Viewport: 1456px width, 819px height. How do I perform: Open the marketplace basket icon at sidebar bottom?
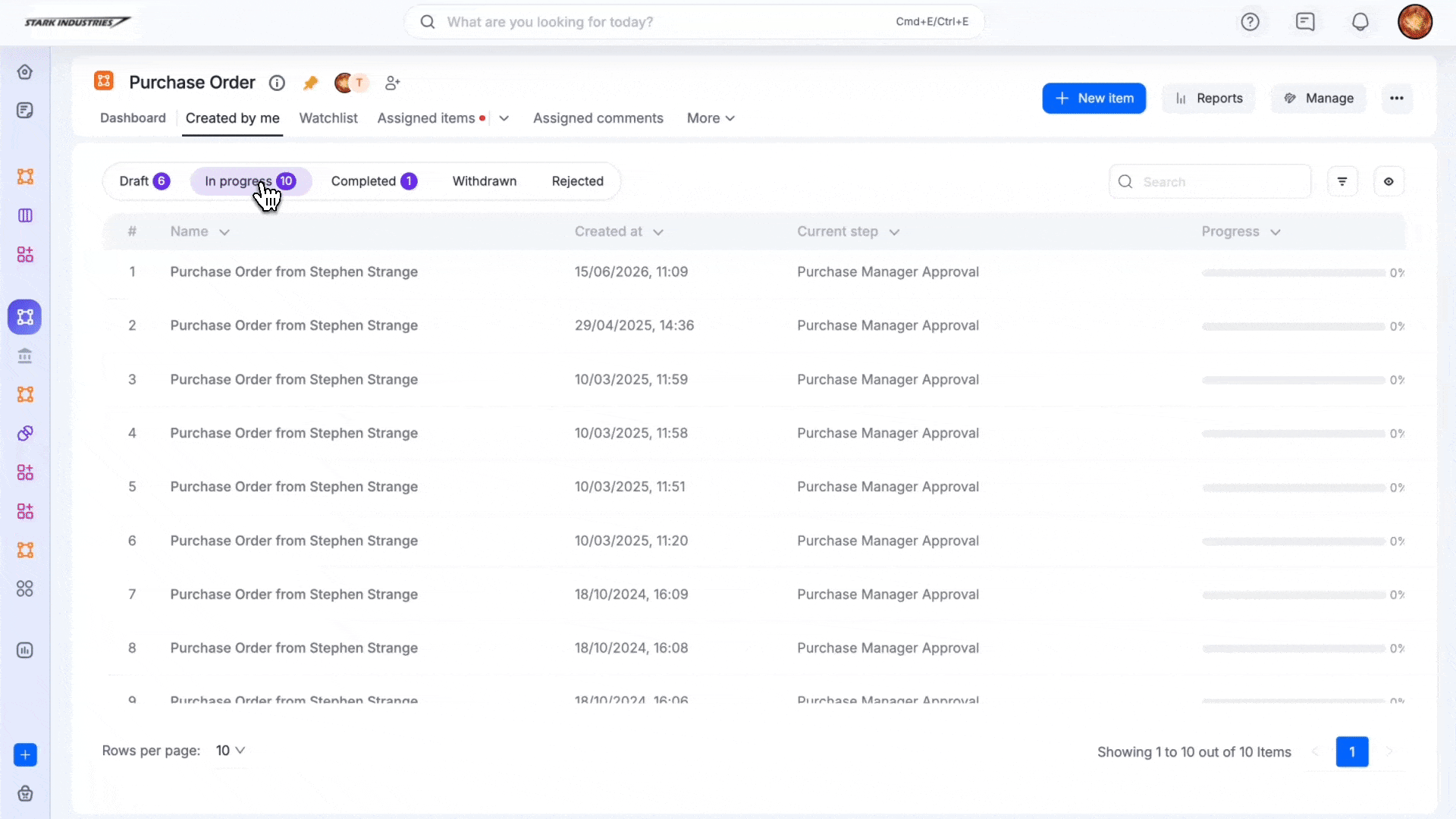coord(25,793)
